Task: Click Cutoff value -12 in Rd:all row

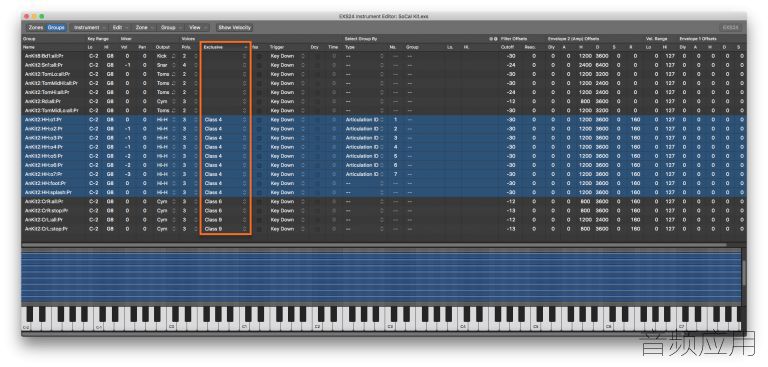Action: [510, 101]
